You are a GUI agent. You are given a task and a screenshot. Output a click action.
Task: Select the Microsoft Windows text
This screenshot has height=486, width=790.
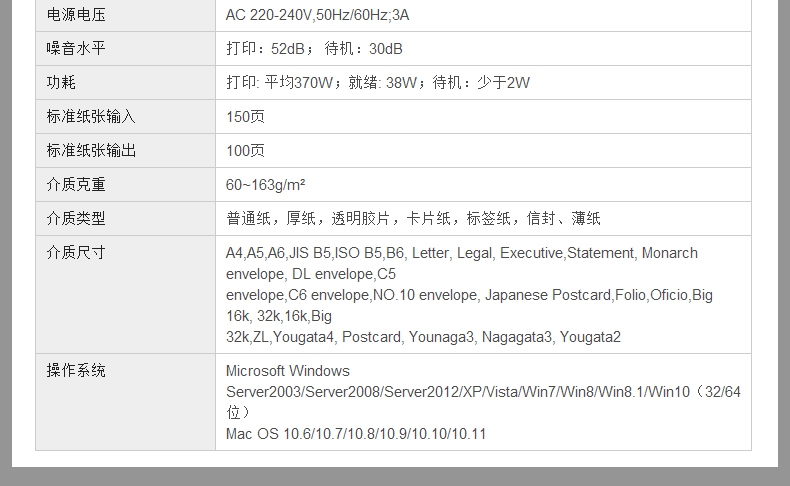click(287, 371)
